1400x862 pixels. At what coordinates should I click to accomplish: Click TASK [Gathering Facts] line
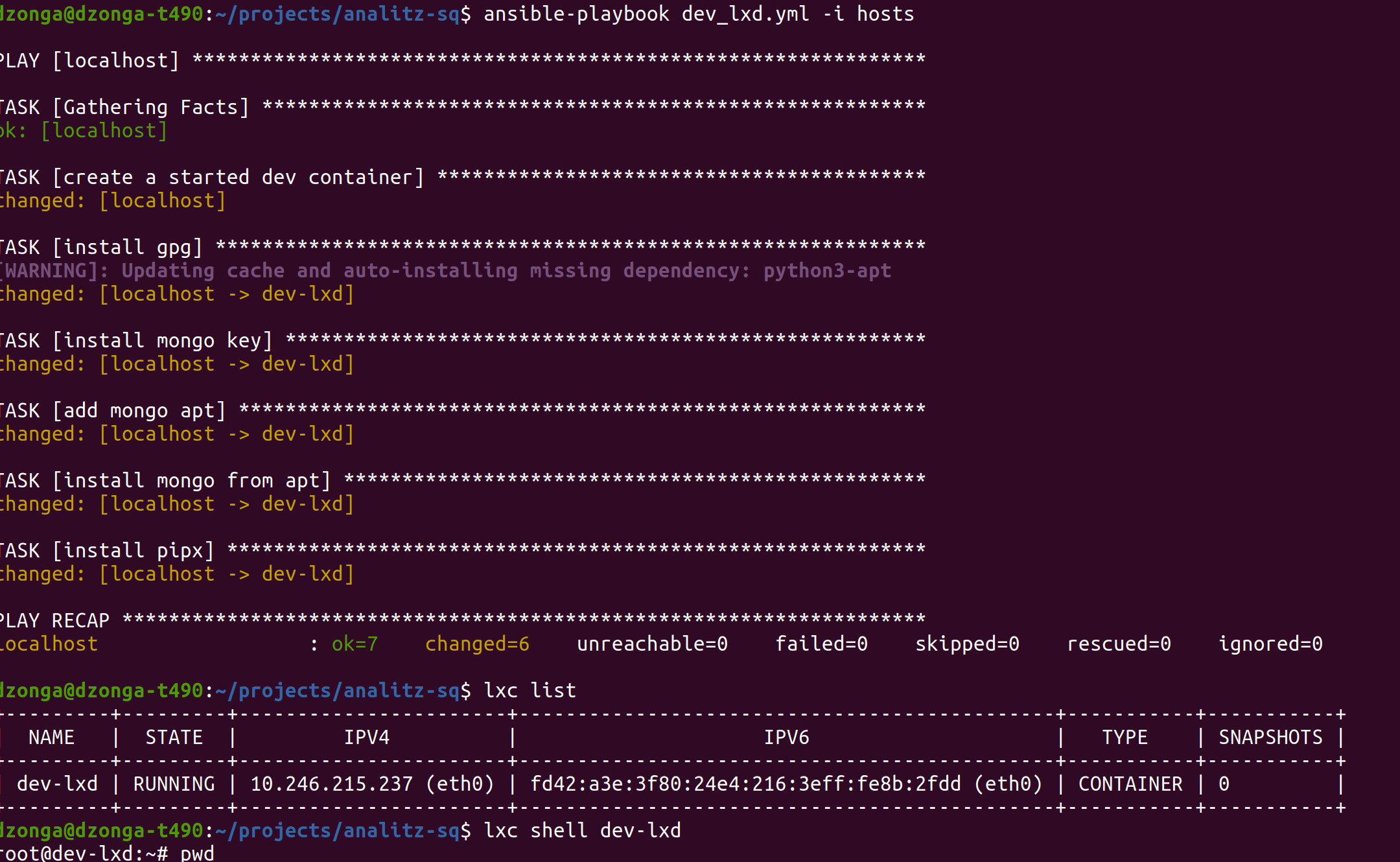(x=463, y=107)
